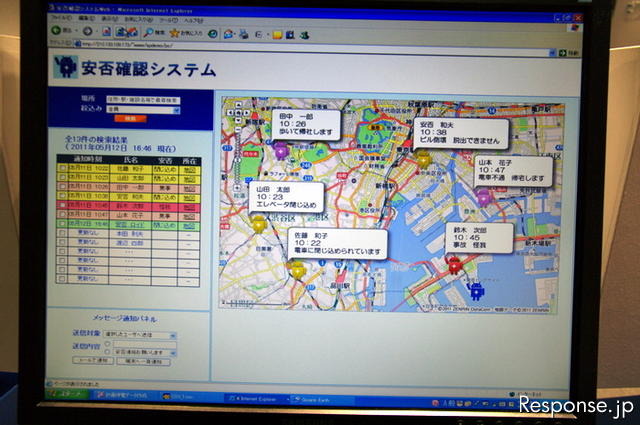The image size is (640, 425).
Task: Click the Mail toolbar icon
Action: [x=229, y=34]
